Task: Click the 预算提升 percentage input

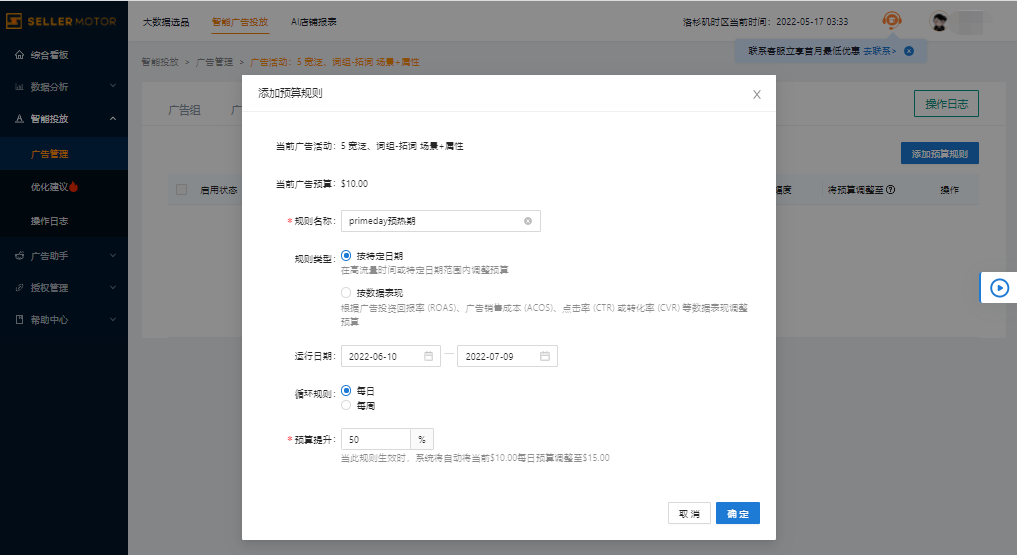Action: point(376,439)
